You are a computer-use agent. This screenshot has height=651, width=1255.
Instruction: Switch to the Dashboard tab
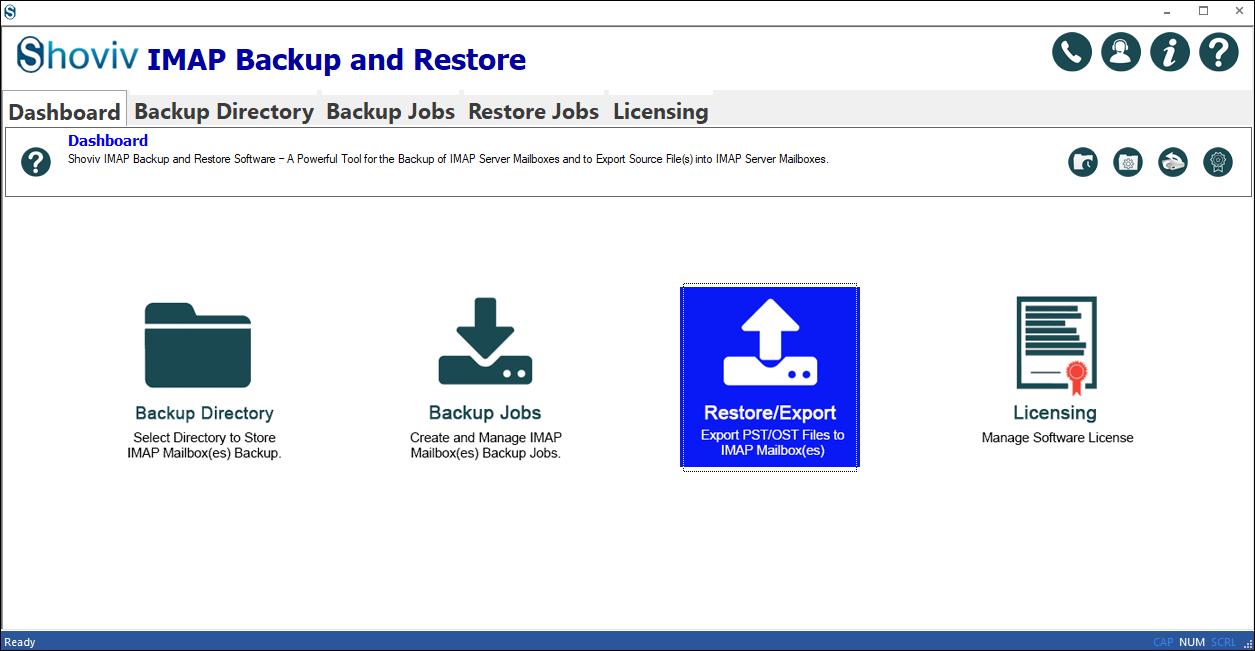click(65, 111)
